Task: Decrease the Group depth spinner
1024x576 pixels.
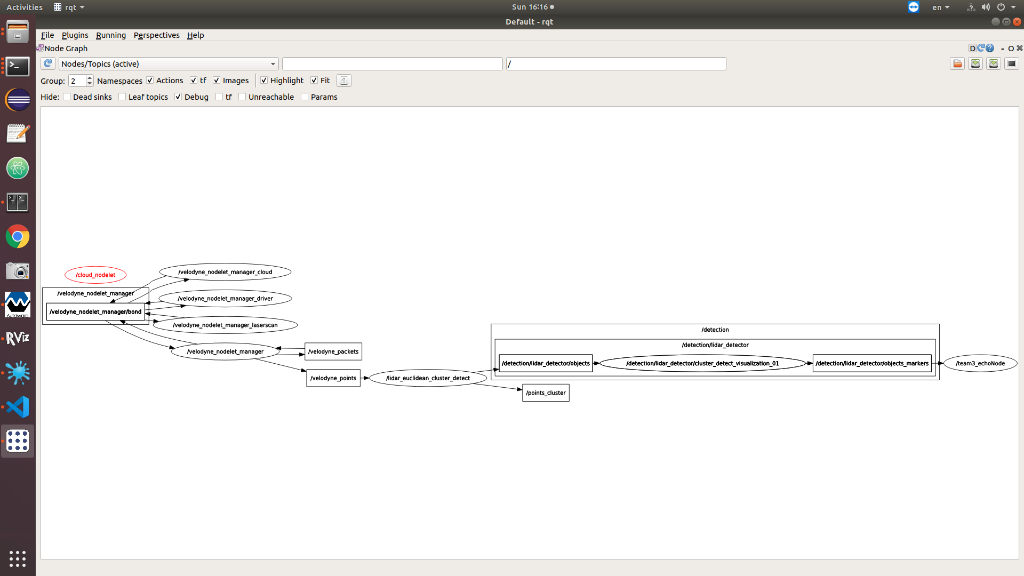Action: [89, 84]
